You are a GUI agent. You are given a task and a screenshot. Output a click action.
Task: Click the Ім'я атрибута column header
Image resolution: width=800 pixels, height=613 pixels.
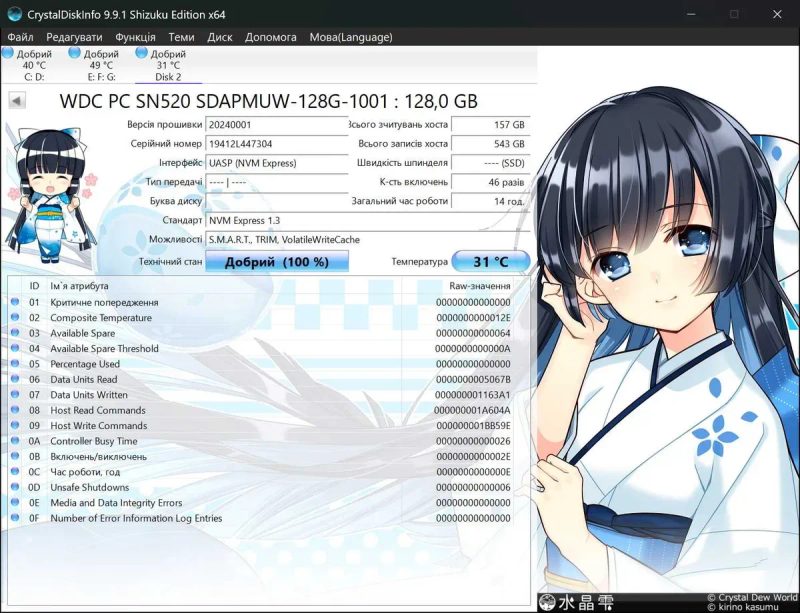[79, 286]
